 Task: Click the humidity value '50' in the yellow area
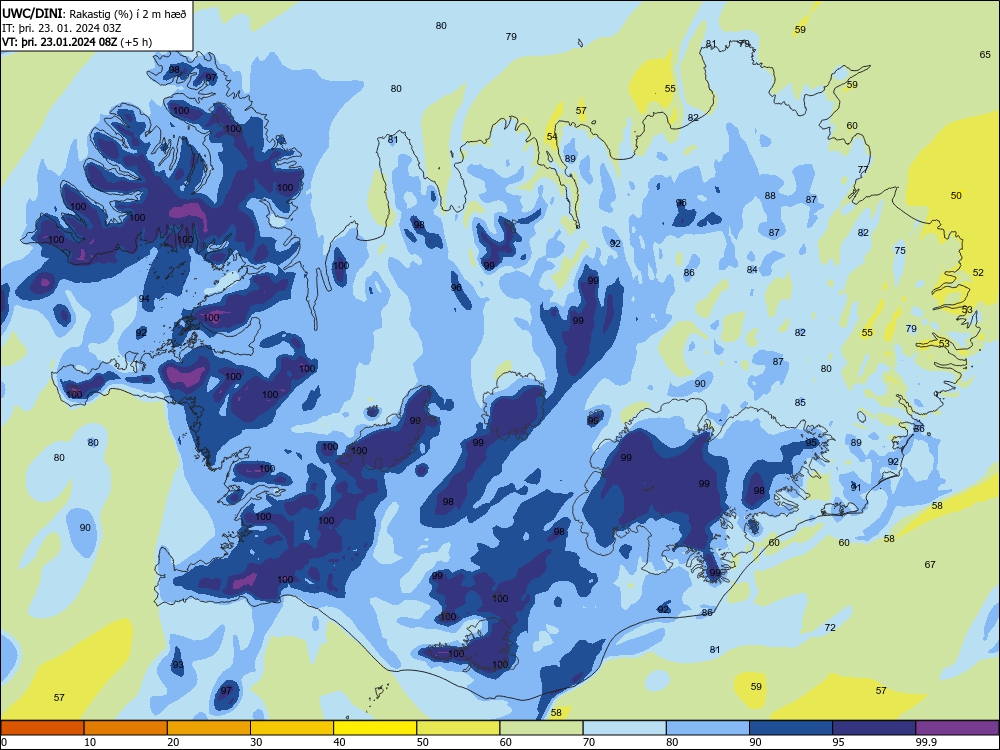pyautogui.click(x=956, y=196)
